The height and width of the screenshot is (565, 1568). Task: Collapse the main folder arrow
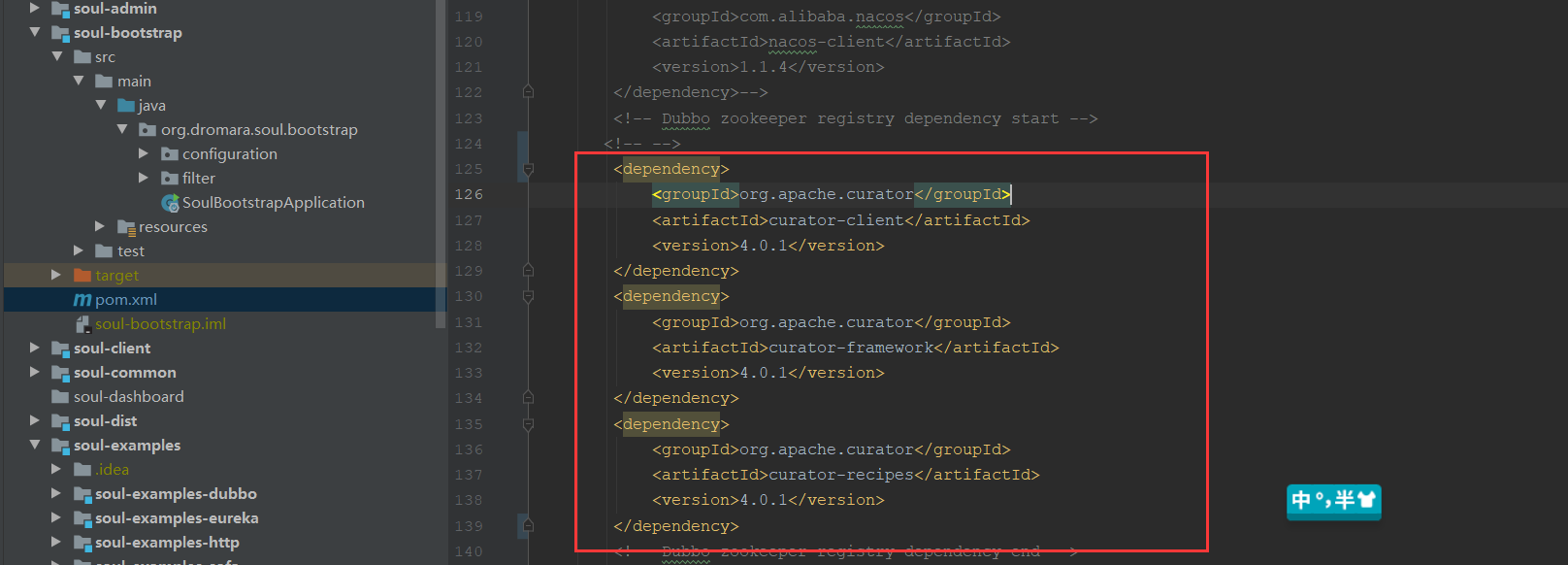[x=79, y=81]
